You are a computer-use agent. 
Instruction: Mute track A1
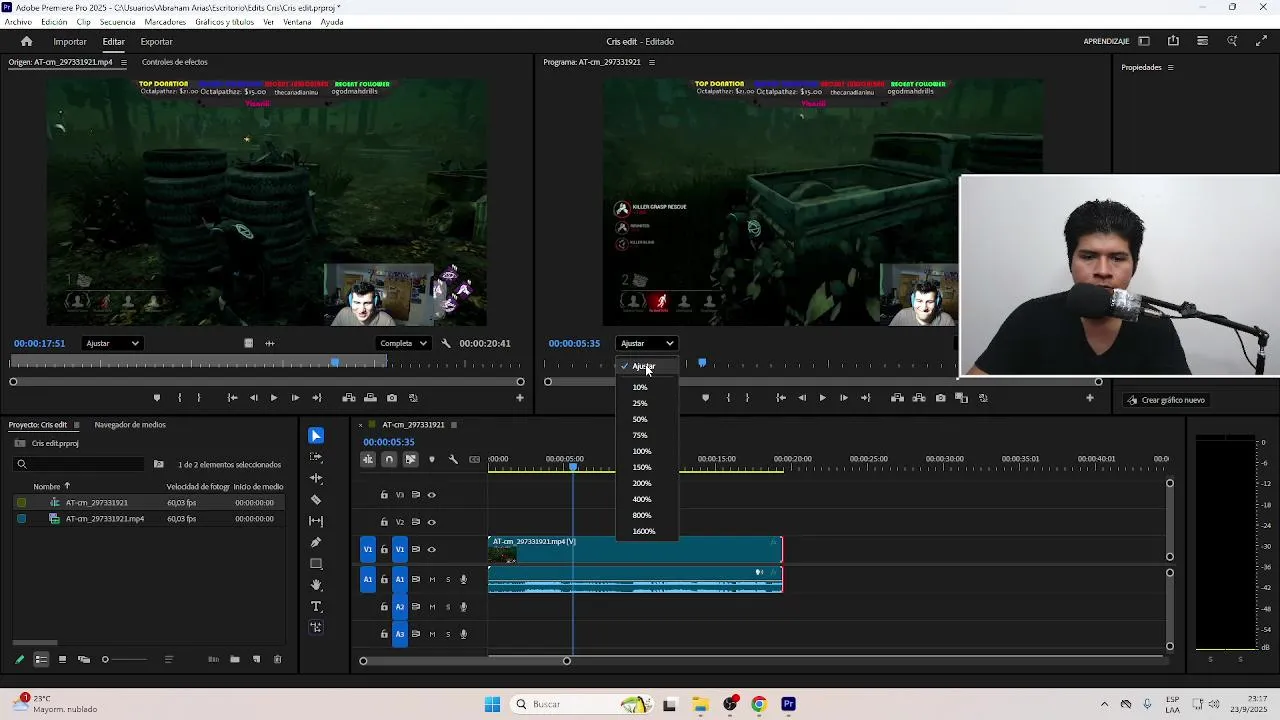pos(432,579)
